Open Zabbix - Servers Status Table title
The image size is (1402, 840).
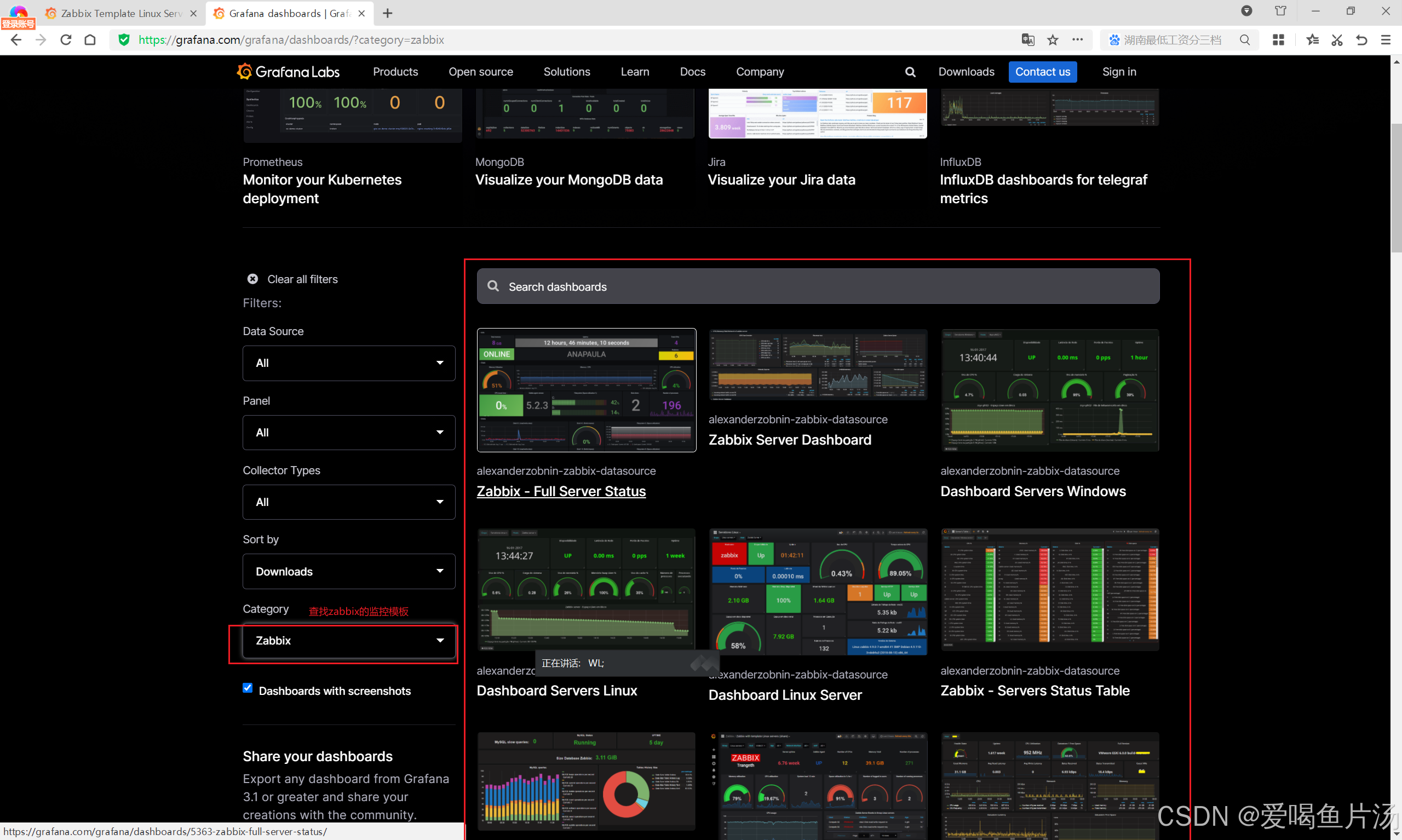[x=1035, y=691]
